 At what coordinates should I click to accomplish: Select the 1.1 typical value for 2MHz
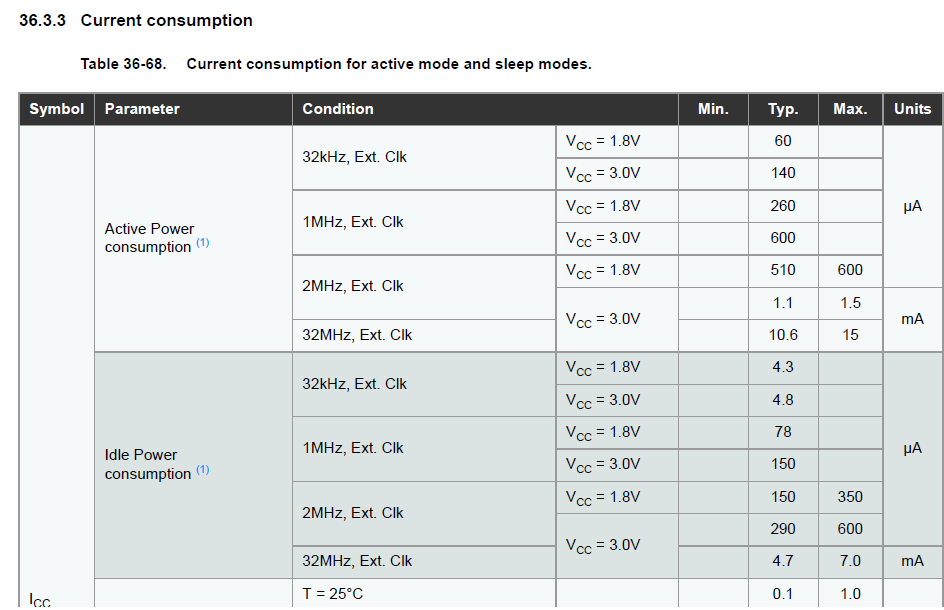pyautogui.click(x=783, y=303)
